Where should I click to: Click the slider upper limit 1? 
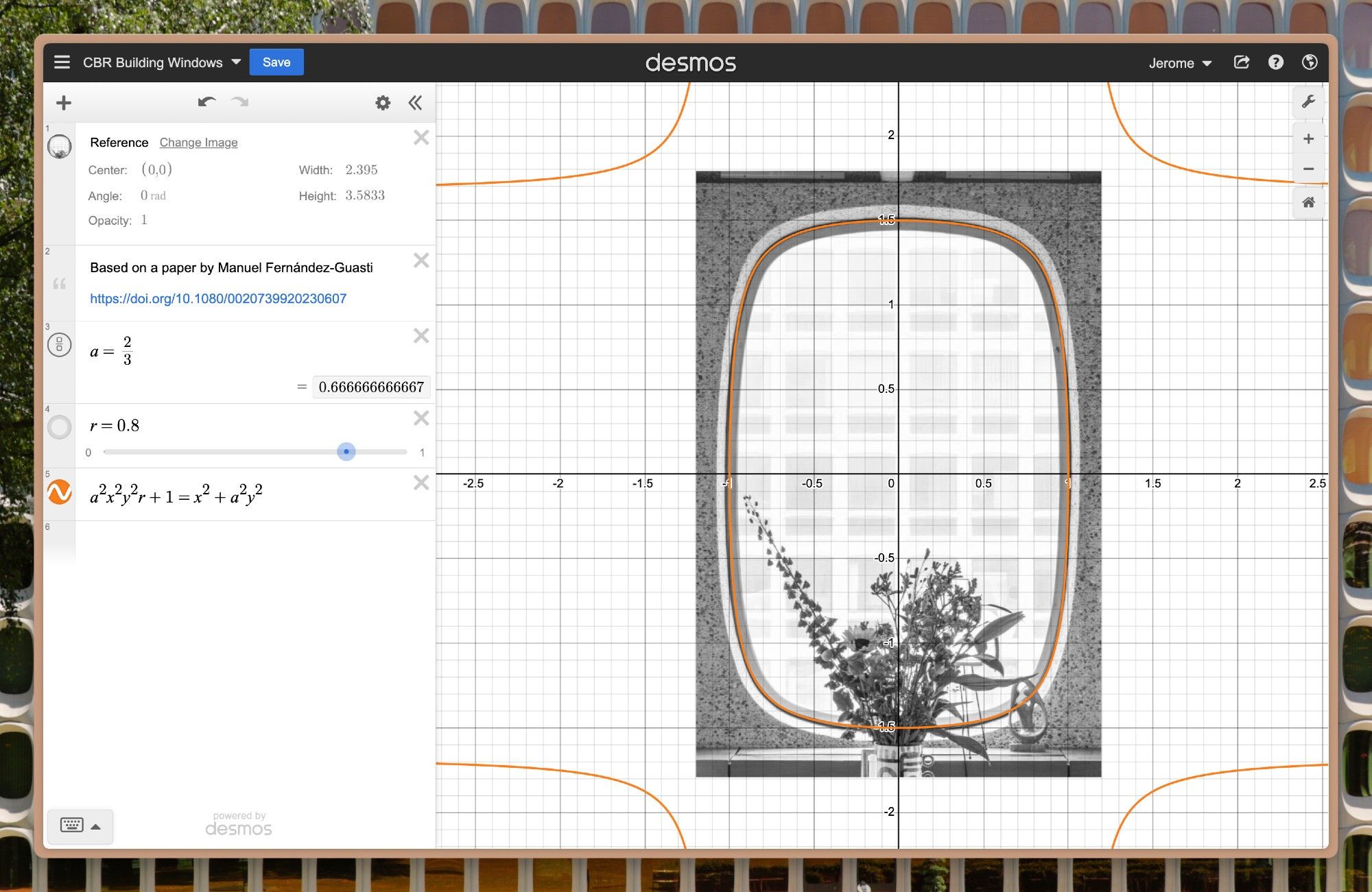422,453
